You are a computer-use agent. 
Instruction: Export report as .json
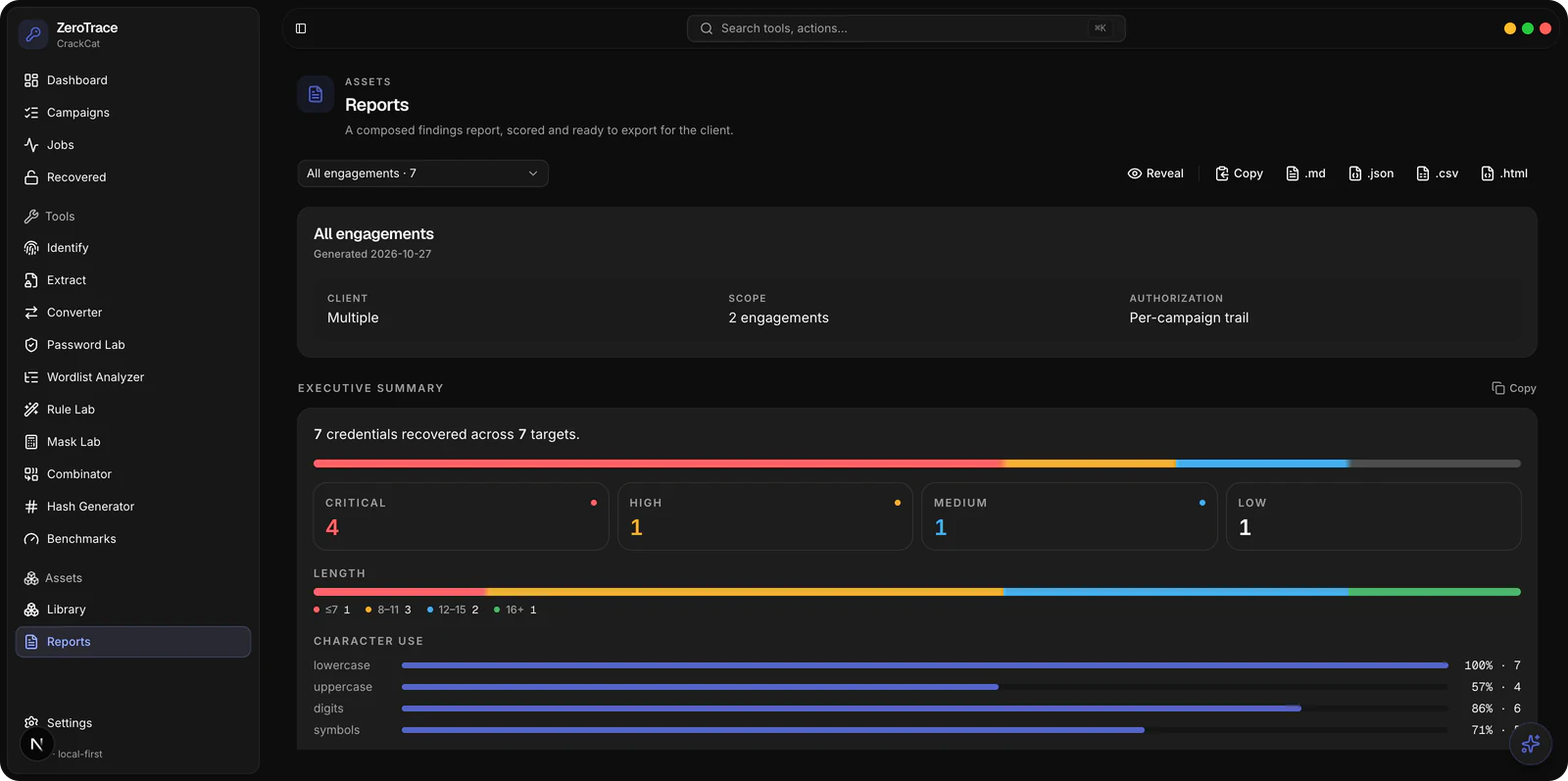coord(1371,173)
